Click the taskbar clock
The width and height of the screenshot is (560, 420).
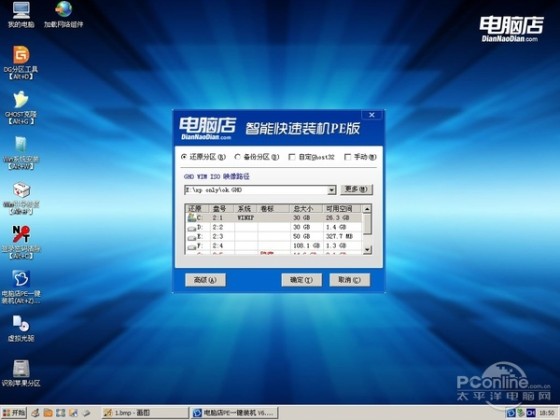pyautogui.click(x=547, y=413)
